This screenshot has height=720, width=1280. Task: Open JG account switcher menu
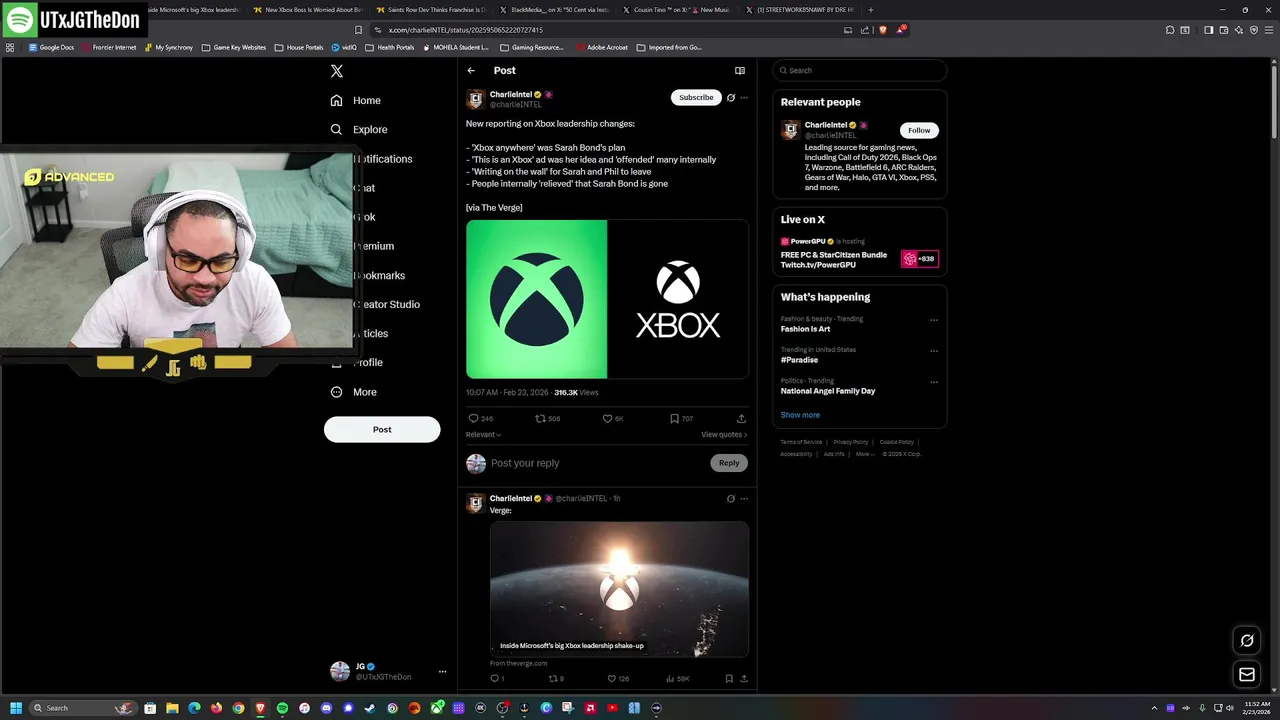pyautogui.click(x=388, y=672)
